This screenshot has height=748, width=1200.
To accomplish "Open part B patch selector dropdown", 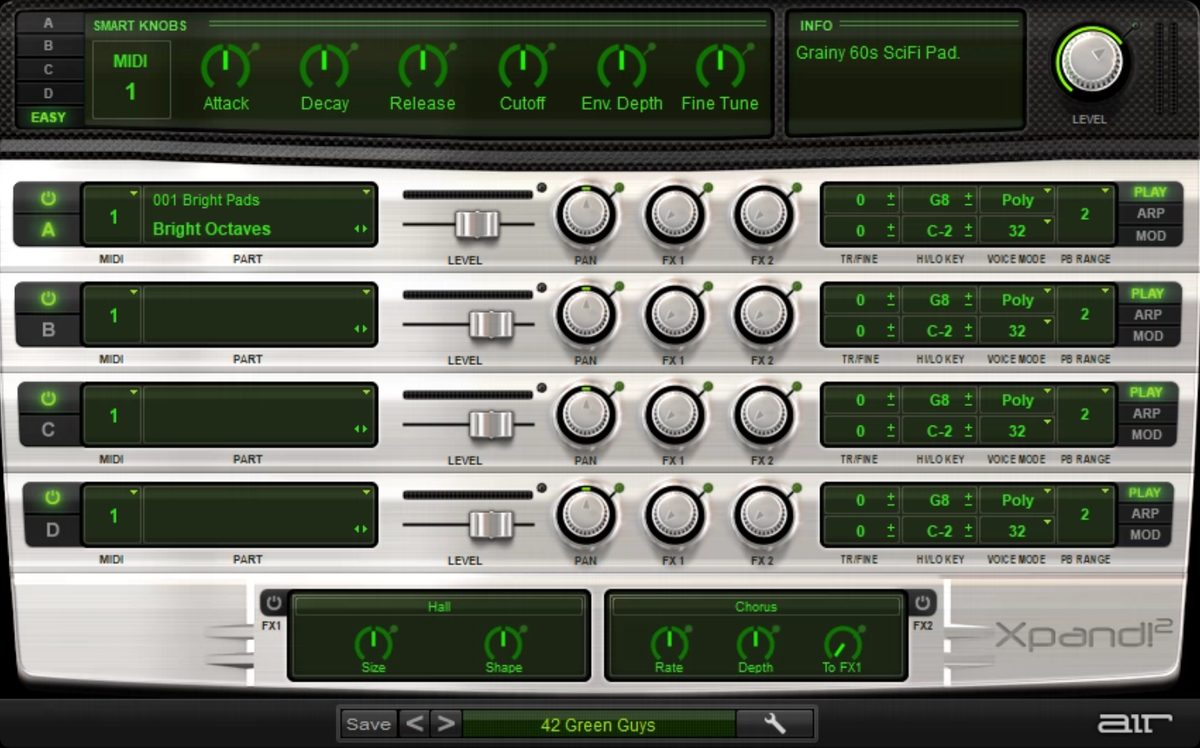I will coord(259,315).
